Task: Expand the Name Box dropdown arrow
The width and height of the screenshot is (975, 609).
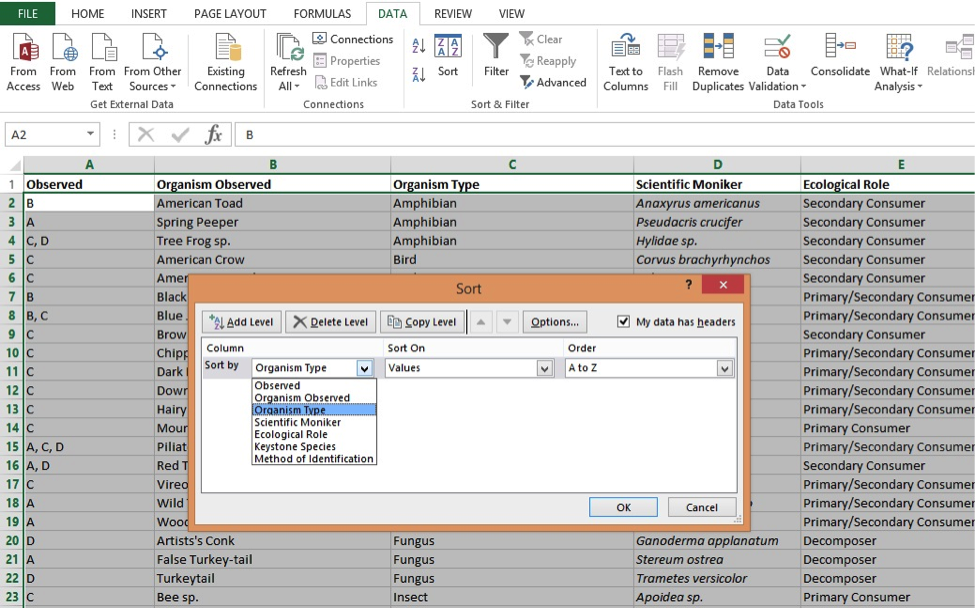Action: pos(91,135)
